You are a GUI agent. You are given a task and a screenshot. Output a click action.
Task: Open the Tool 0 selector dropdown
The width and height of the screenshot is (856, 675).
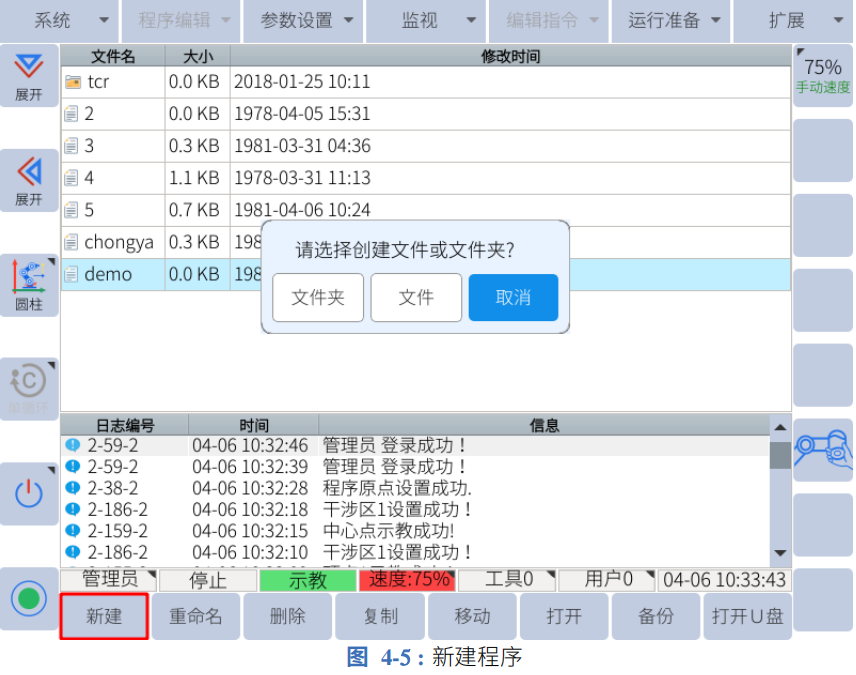pos(508,580)
